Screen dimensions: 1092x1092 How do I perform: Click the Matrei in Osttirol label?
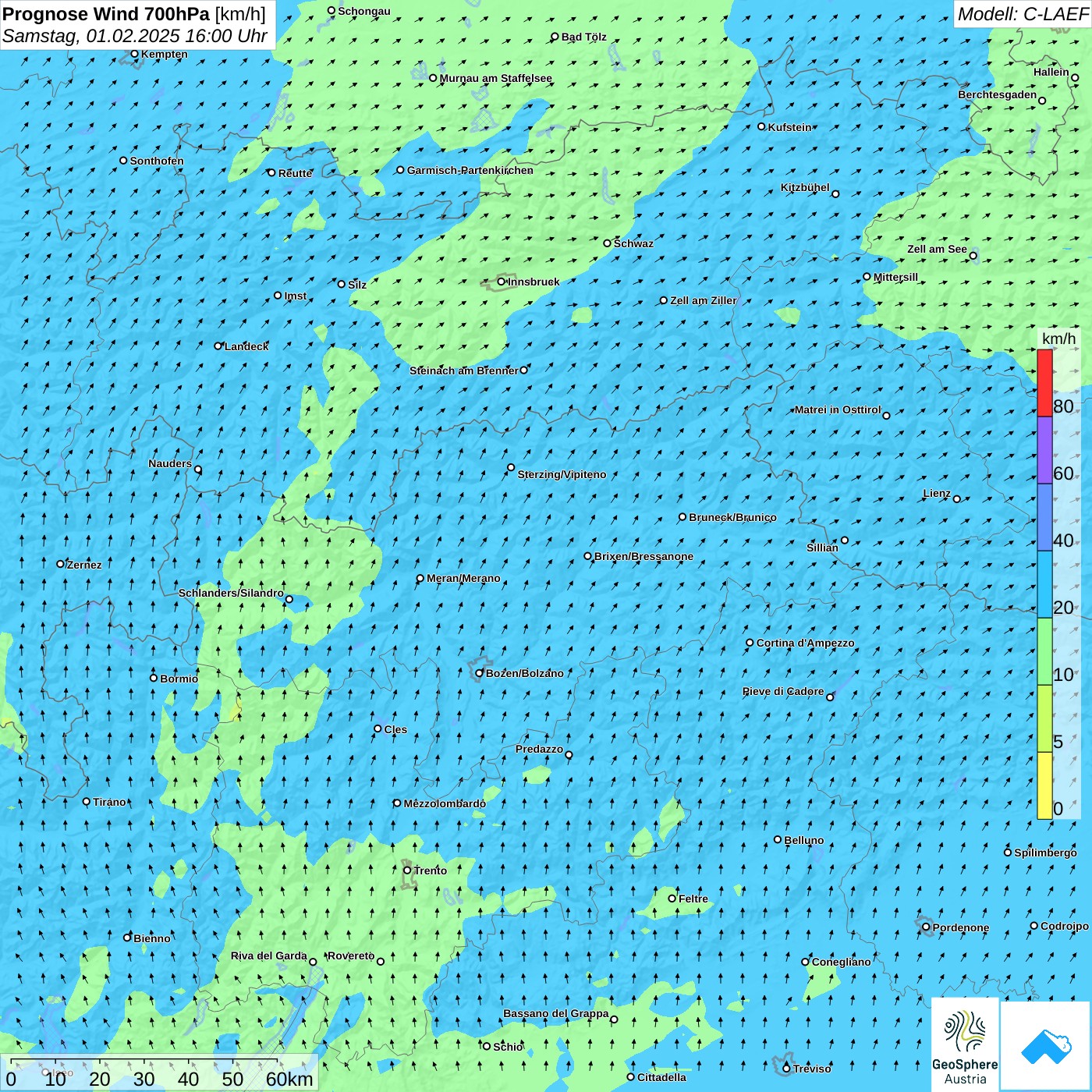pyautogui.click(x=837, y=409)
